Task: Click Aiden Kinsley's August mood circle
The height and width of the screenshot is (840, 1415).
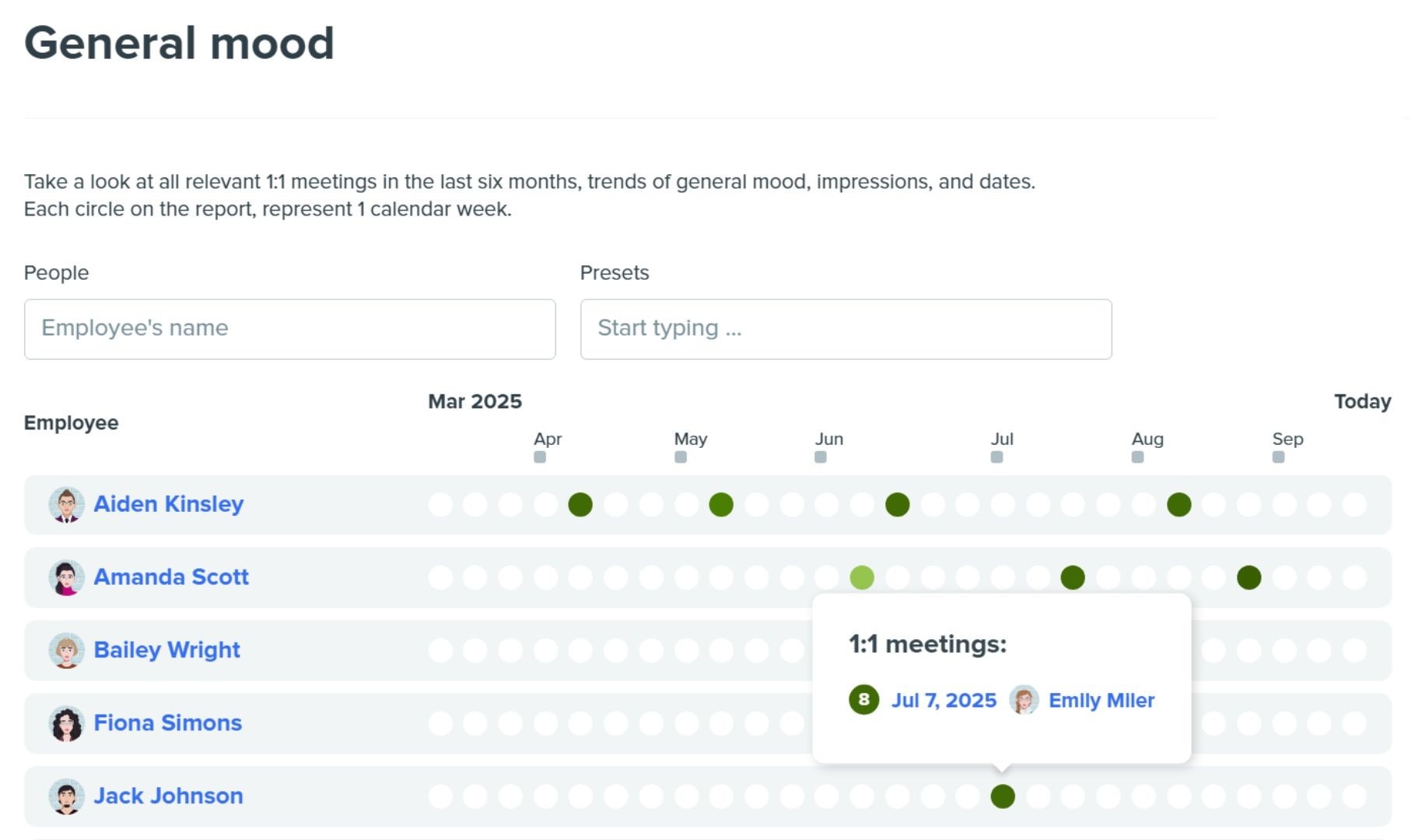Action: point(1179,504)
